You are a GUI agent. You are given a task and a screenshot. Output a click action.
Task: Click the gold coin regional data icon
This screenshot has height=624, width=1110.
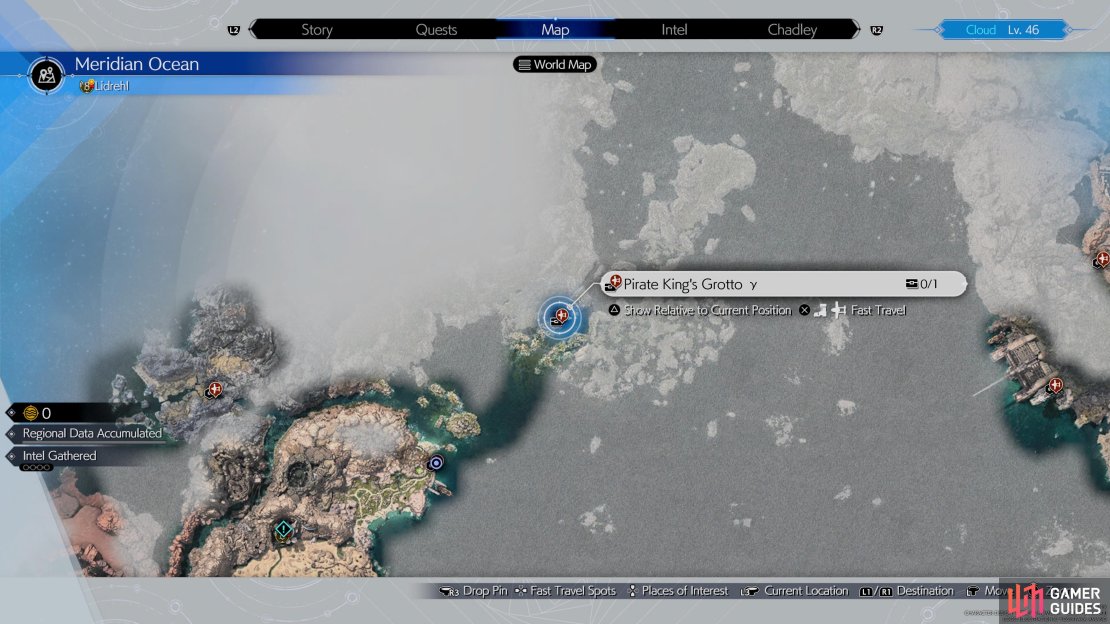tap(30, 413)
